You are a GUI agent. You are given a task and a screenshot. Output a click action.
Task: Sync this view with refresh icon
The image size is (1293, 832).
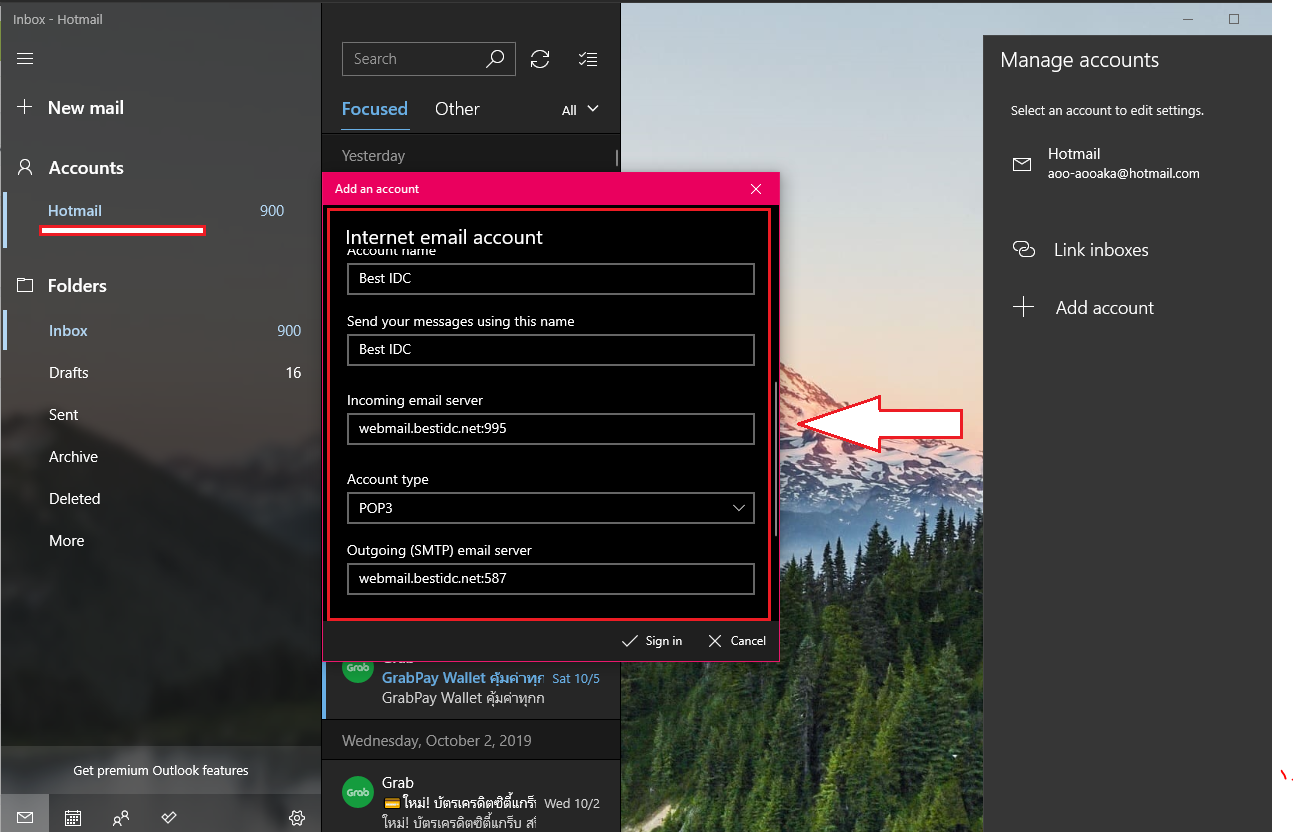tap(540, 59)
